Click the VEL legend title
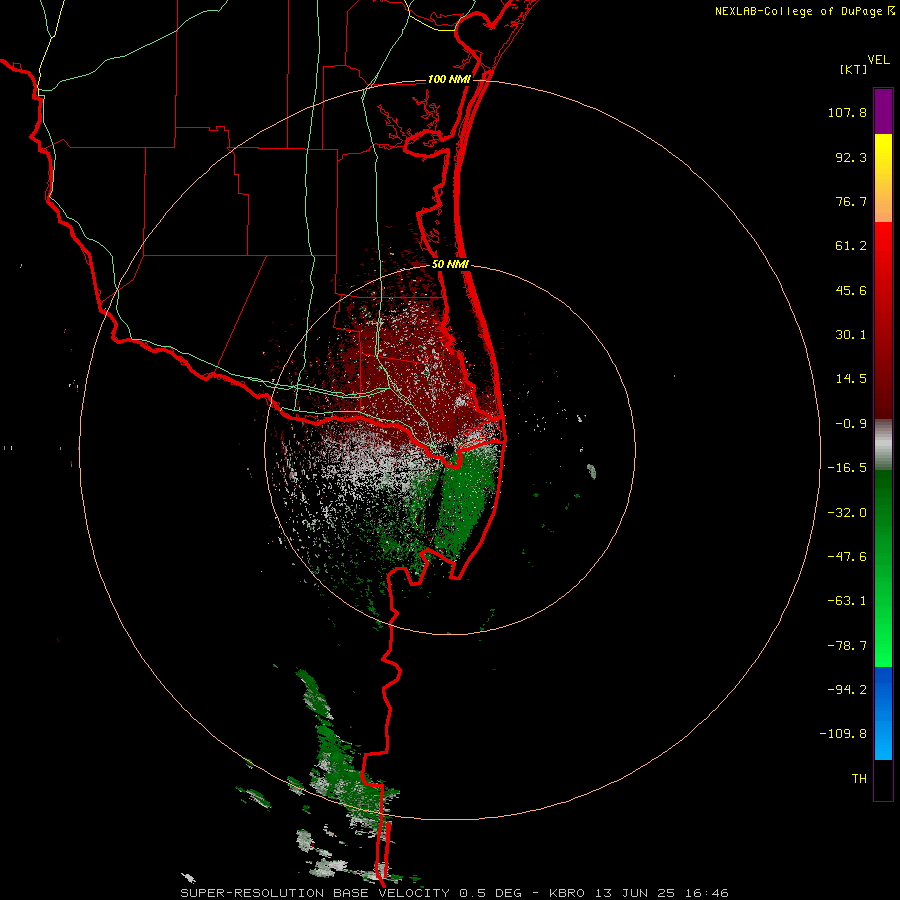900x900 pixels. pyautogui.click(x=878, y=60)
